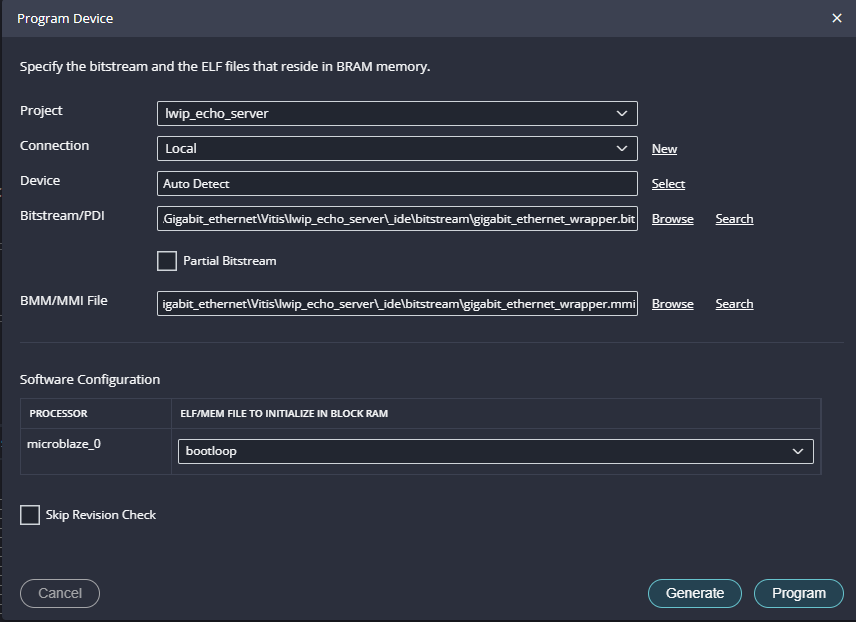The height and width of the screenshot is (622, 856).
Task: Search for the Bitstream/PDI file
Action: (734, 219)
